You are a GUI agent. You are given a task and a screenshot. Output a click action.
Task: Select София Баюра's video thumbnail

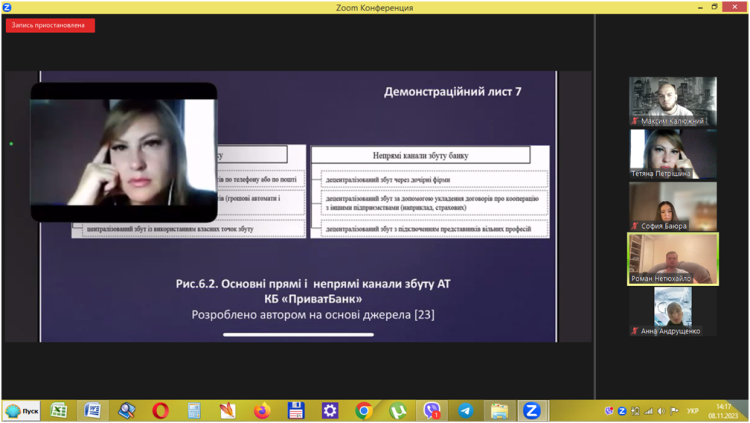[x=672, y=206]
